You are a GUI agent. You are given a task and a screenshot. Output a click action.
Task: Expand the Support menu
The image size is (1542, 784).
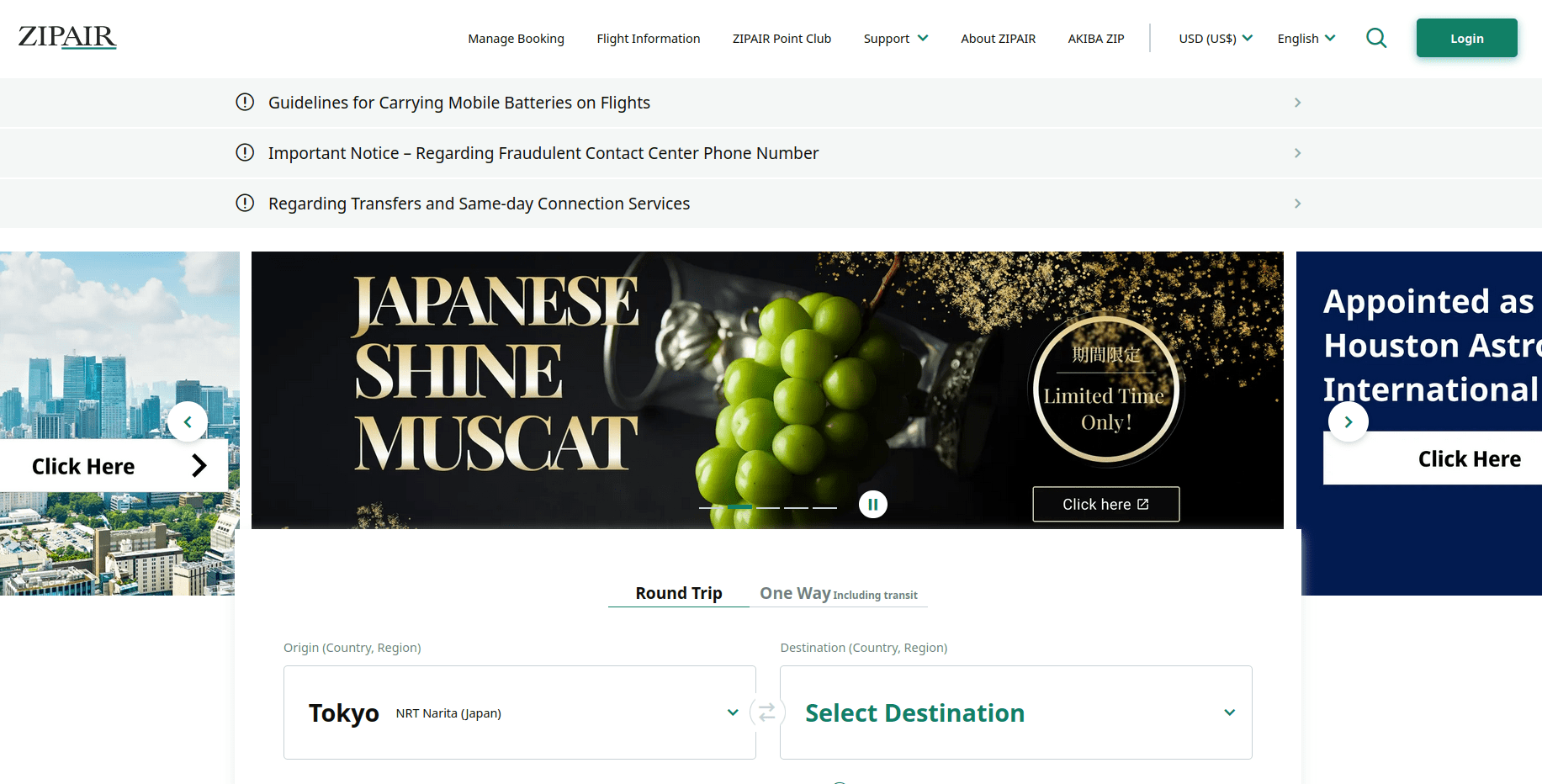895,39
